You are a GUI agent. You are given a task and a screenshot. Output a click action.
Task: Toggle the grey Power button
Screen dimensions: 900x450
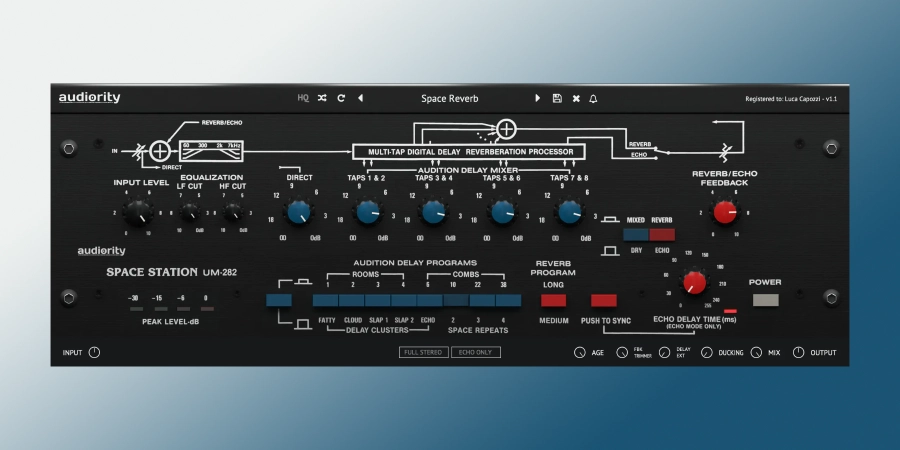pos(766,300)
